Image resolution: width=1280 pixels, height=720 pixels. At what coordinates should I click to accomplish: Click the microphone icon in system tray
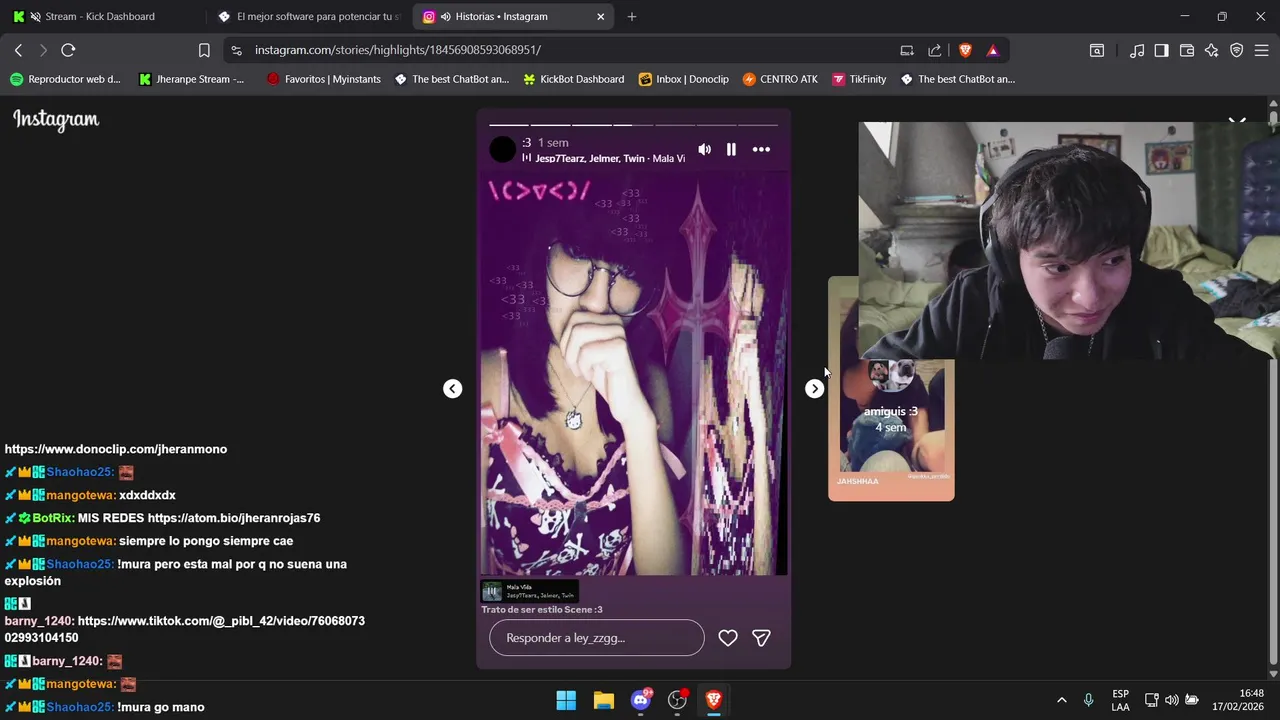[1088, 700]
